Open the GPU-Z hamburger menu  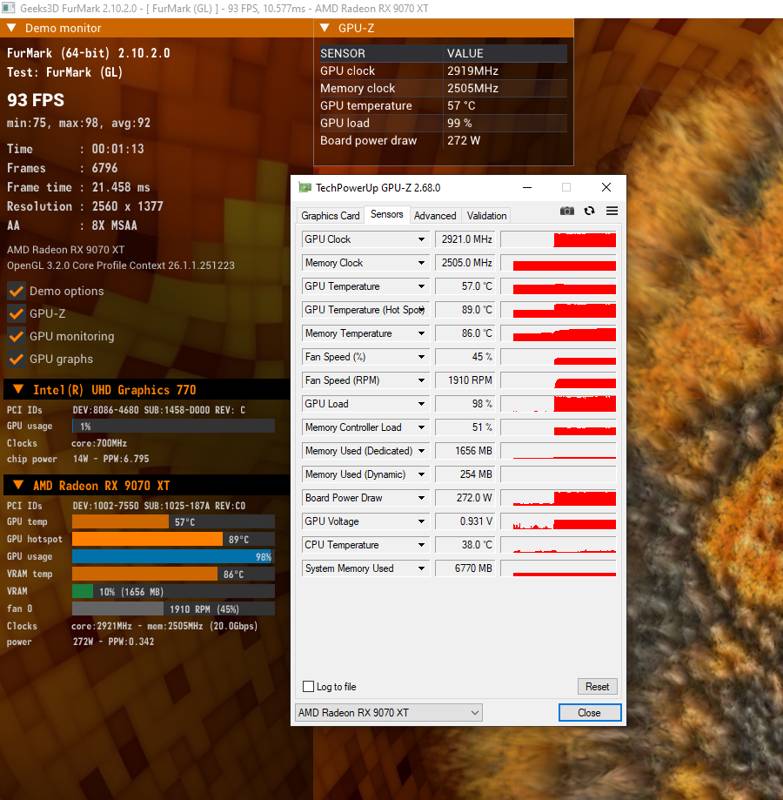(612, 211)
